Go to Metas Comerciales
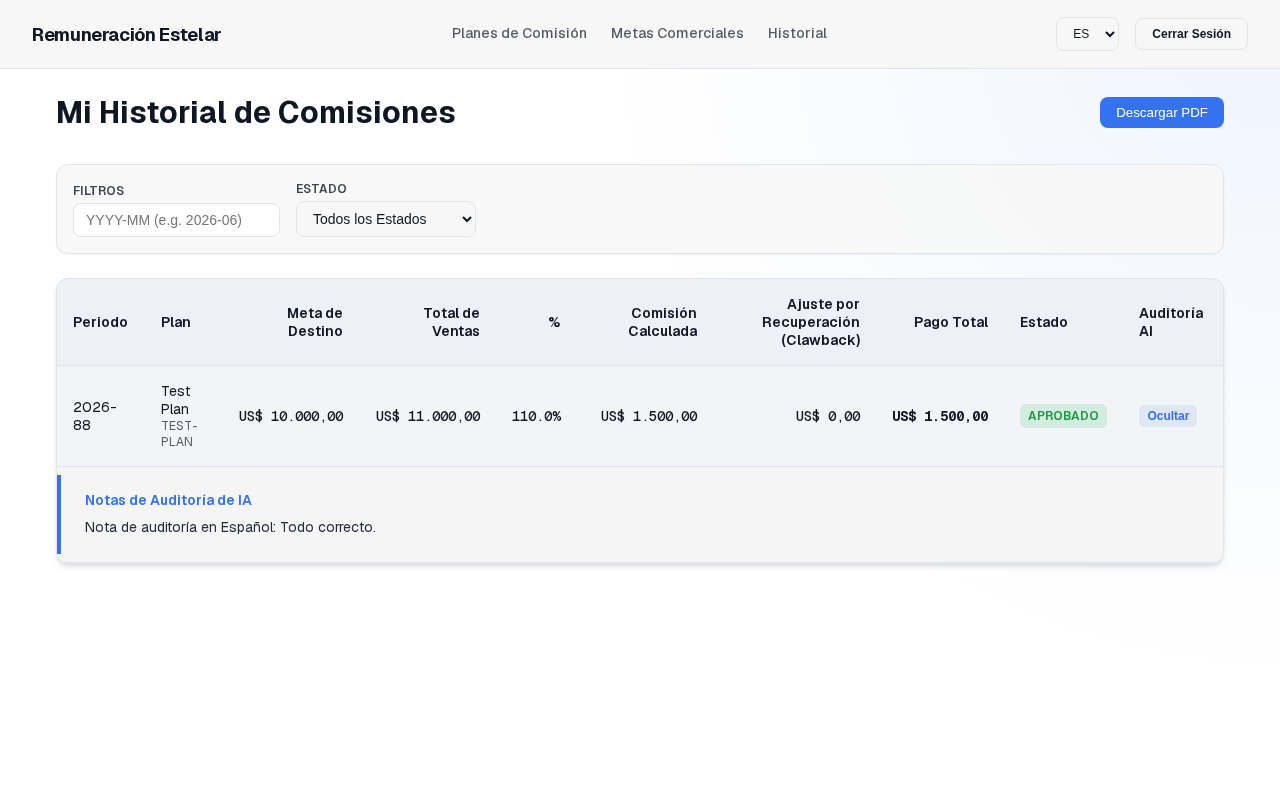Viewport: 1280px width, 800px height. coord(677,33)
